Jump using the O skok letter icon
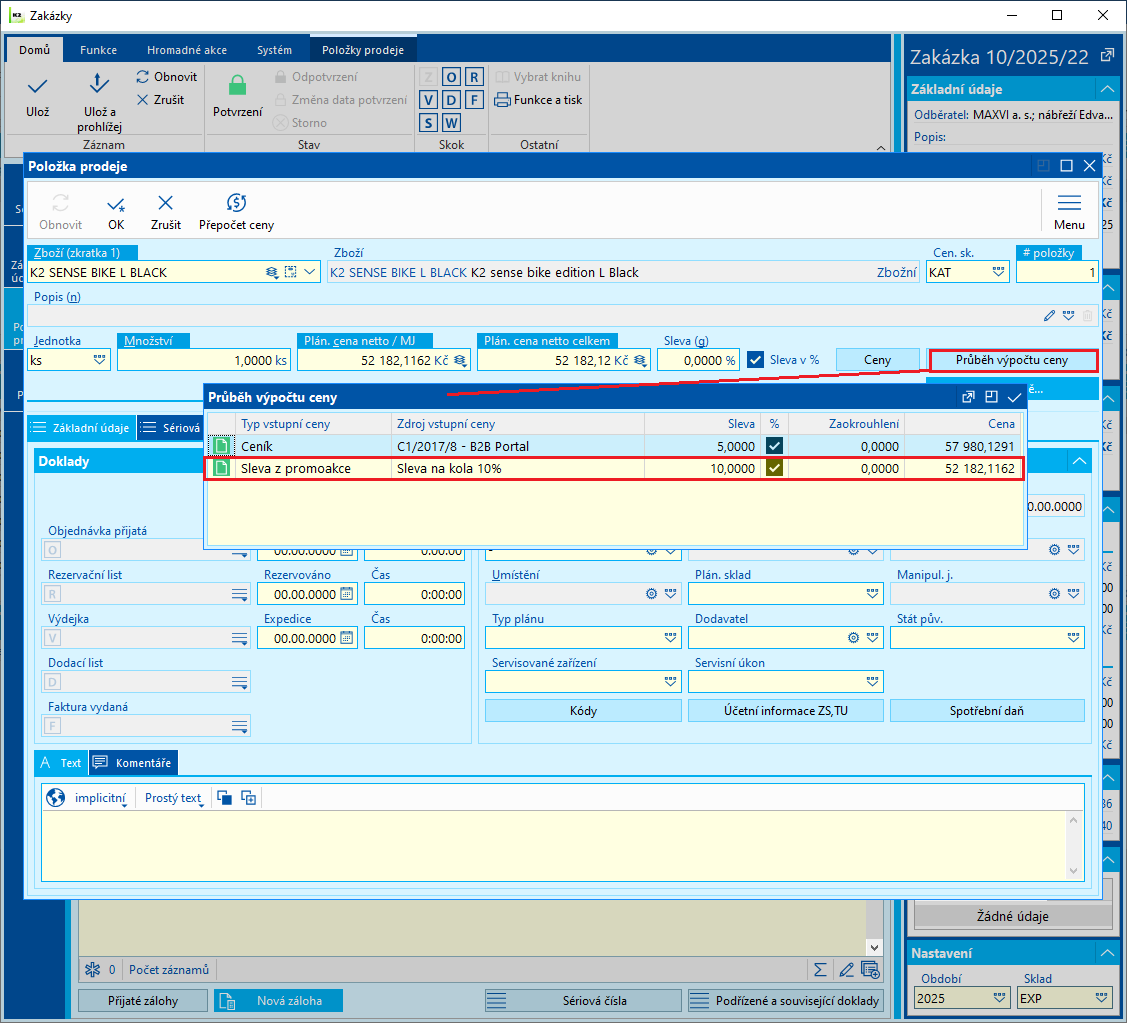 coord(451,77)
